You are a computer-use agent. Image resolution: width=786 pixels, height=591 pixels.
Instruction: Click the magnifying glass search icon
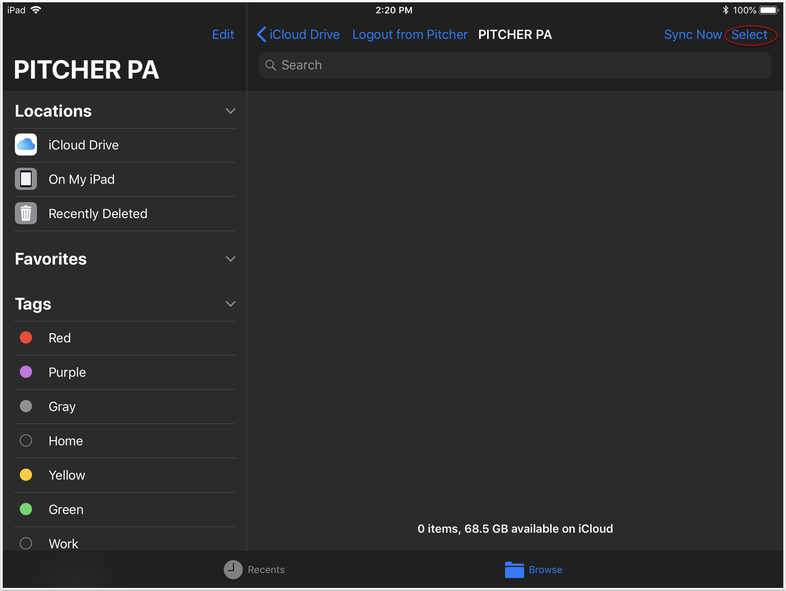271,65
